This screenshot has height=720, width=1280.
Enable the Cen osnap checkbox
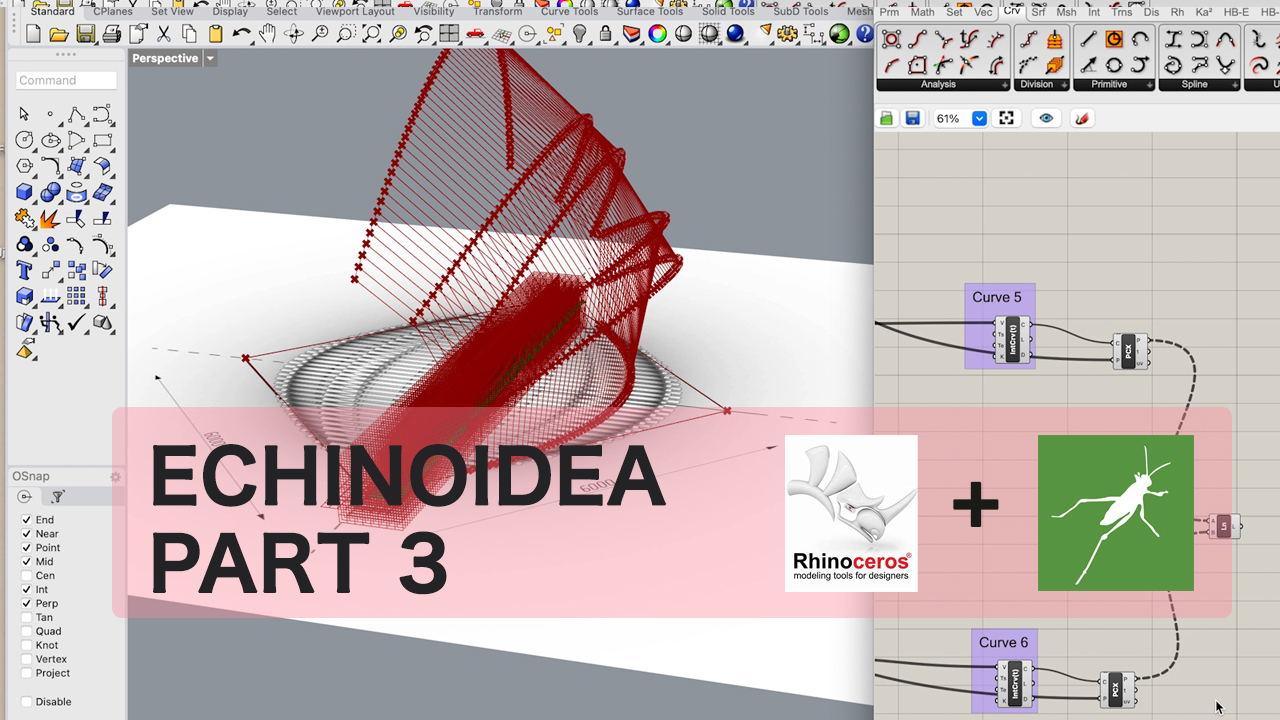[x=27, y=576]
